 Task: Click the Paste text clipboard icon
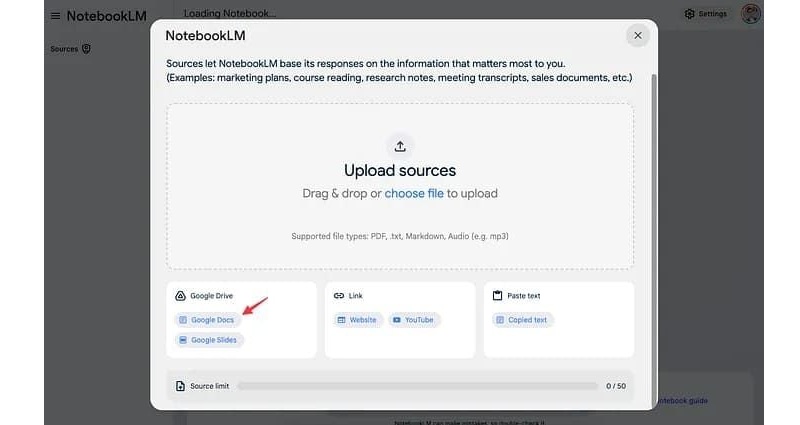point(497,296)
